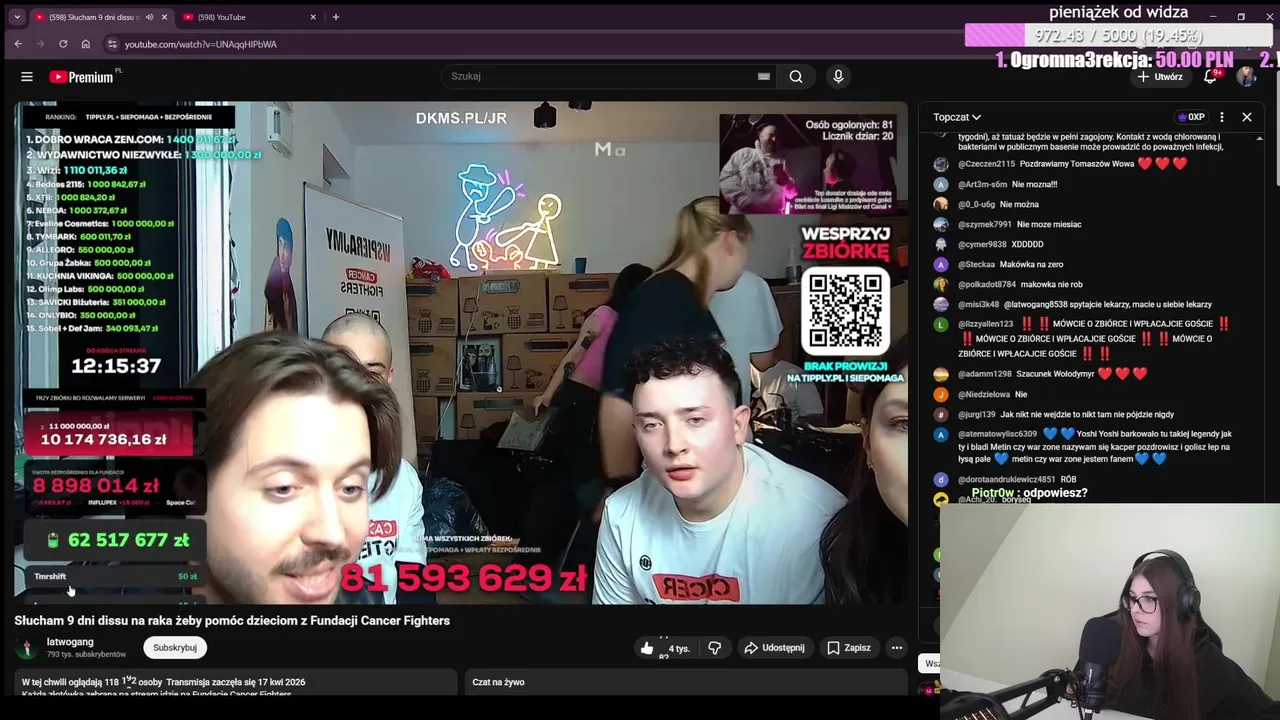Click chat user @atematowylisc6309
This screenshot has width=1280, height=720.
(x=997, y=434)
